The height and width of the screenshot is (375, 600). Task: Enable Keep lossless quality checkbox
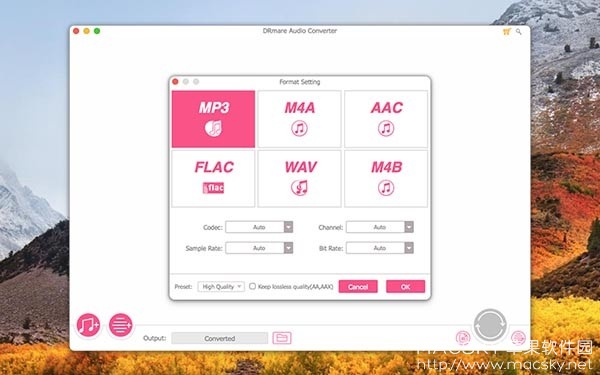252,286
